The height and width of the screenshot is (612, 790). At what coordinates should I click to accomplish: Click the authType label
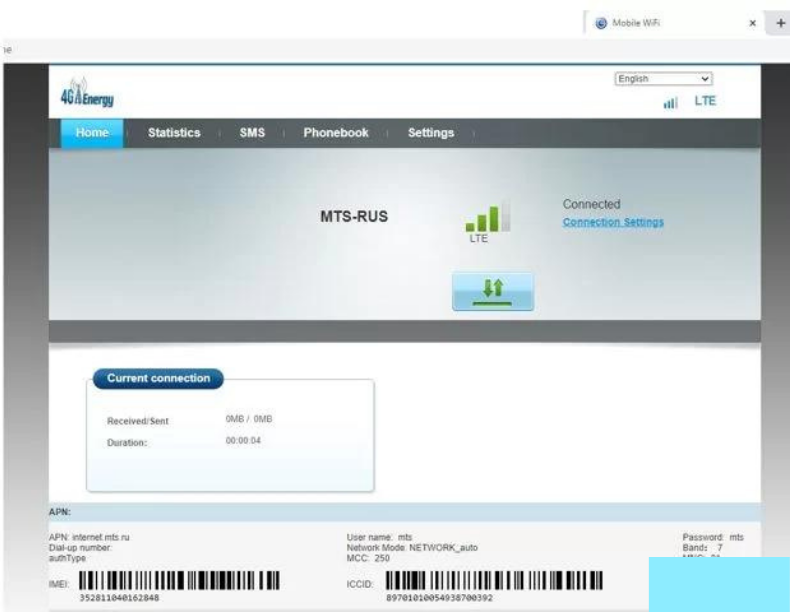click(x=67, y=558)
